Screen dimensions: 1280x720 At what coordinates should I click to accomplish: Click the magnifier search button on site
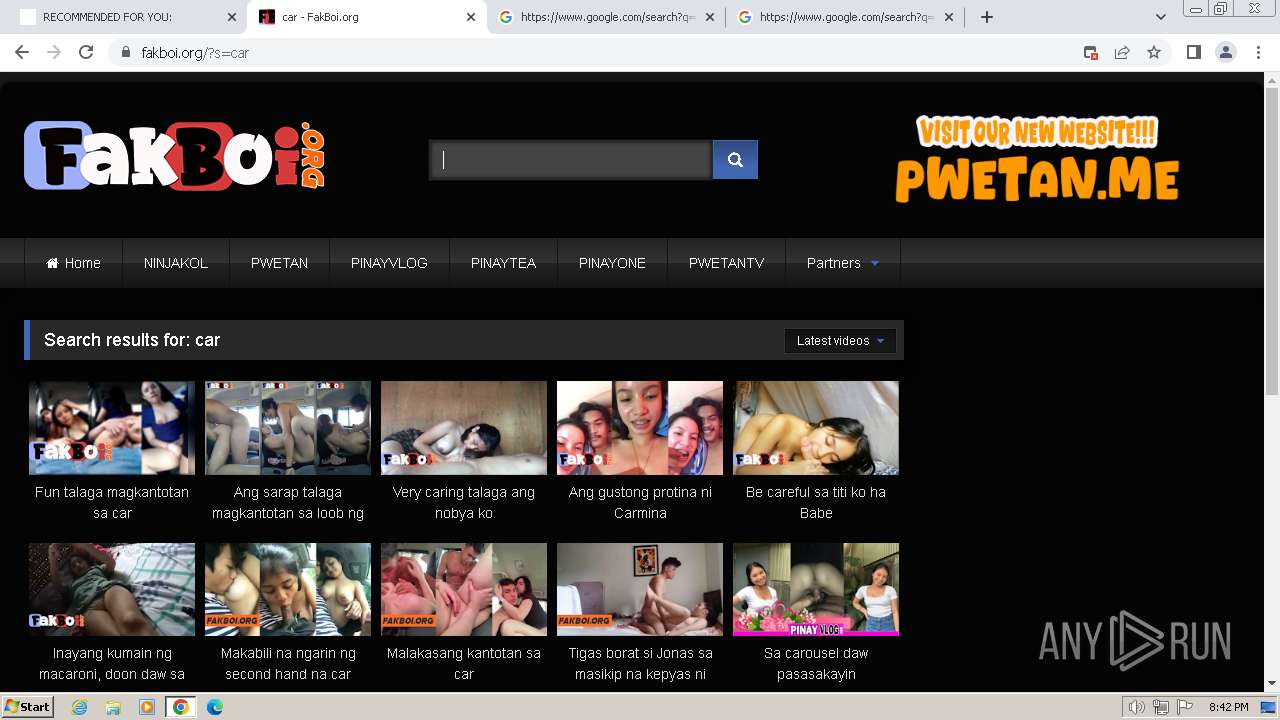pyautogui.click(x=735, y=160)
